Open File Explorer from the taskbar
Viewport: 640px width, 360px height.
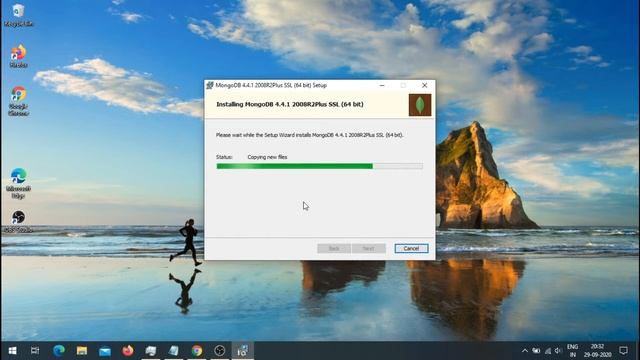click(x=82, y=351)
